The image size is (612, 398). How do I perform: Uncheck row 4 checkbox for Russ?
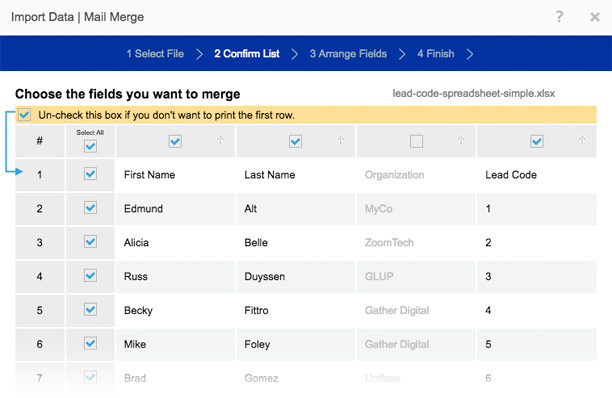(x=90, y=275)
